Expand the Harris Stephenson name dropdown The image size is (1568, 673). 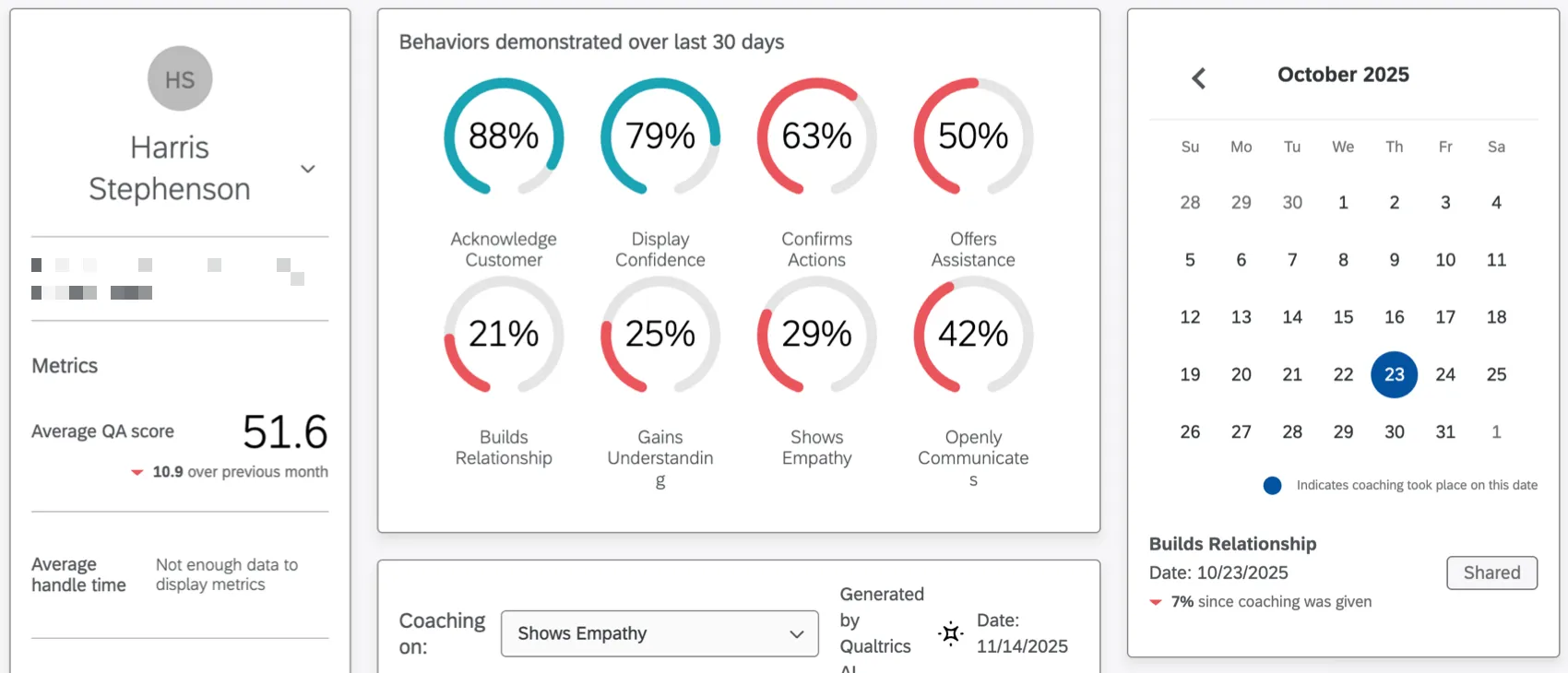click(307, 170)
